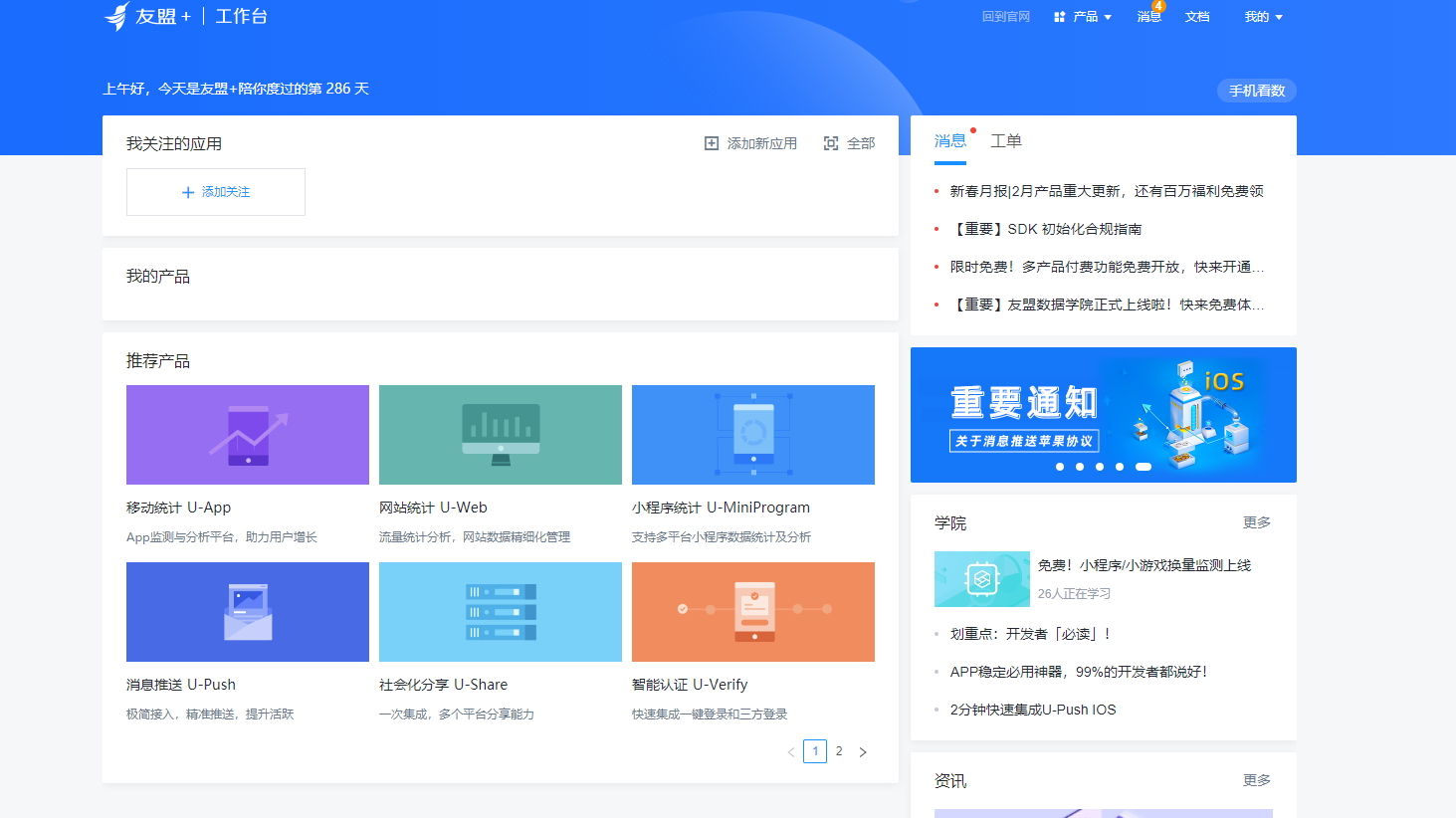
Task: Click the grid icon next to 产品 in top bar
Action: point(1058,16)
